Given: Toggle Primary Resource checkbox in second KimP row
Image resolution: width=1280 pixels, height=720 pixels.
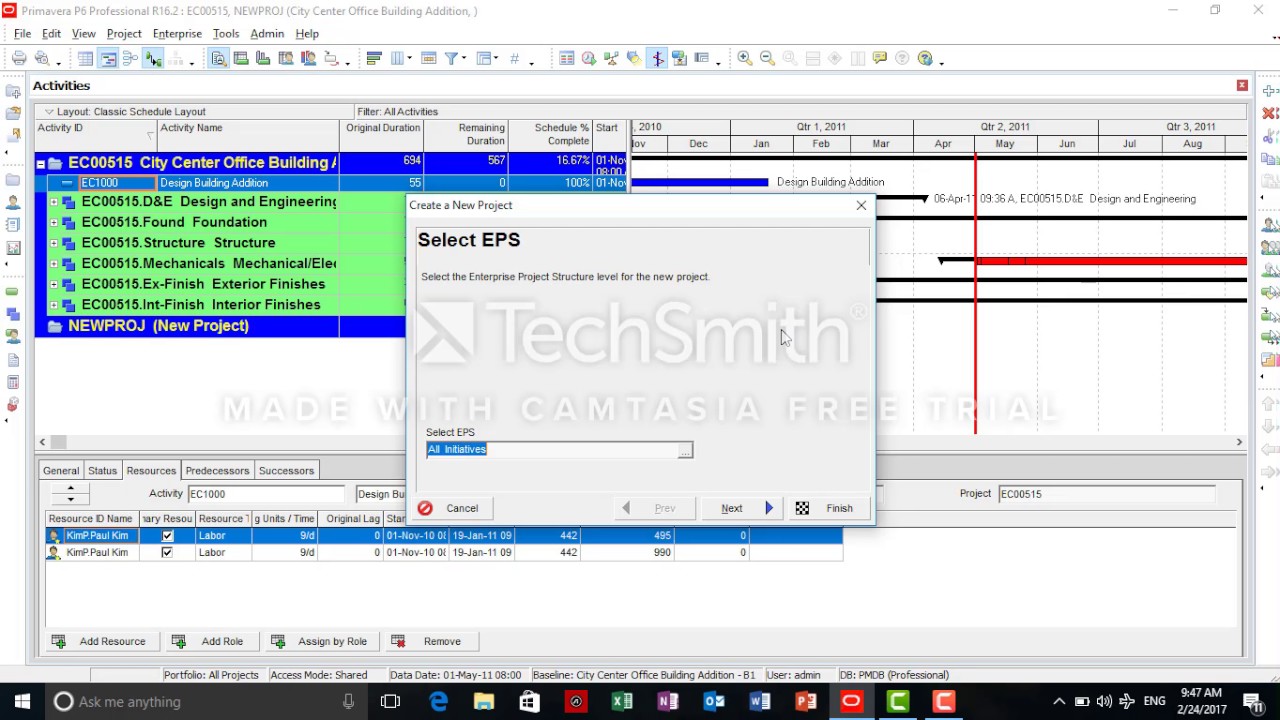Looking at the screenshot, I should click(x=167, y=552).
